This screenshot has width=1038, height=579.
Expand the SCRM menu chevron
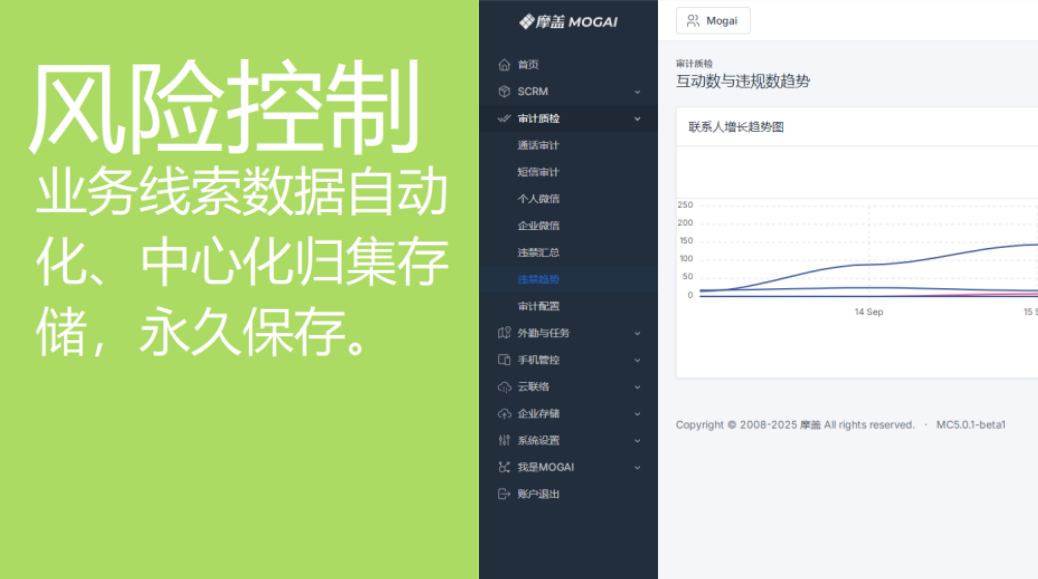tap(637, 92)
